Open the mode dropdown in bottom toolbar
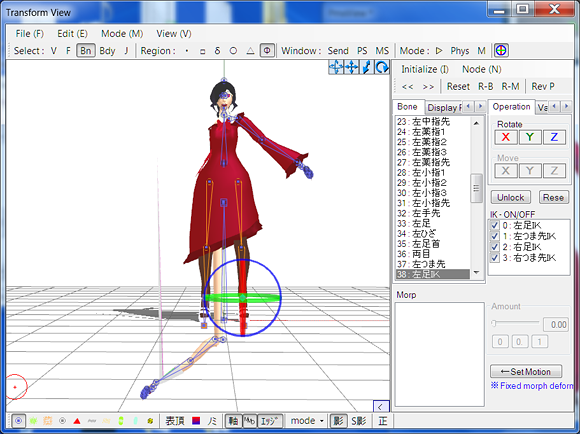The width and height of the screenshot is (580, 434). 307,421
